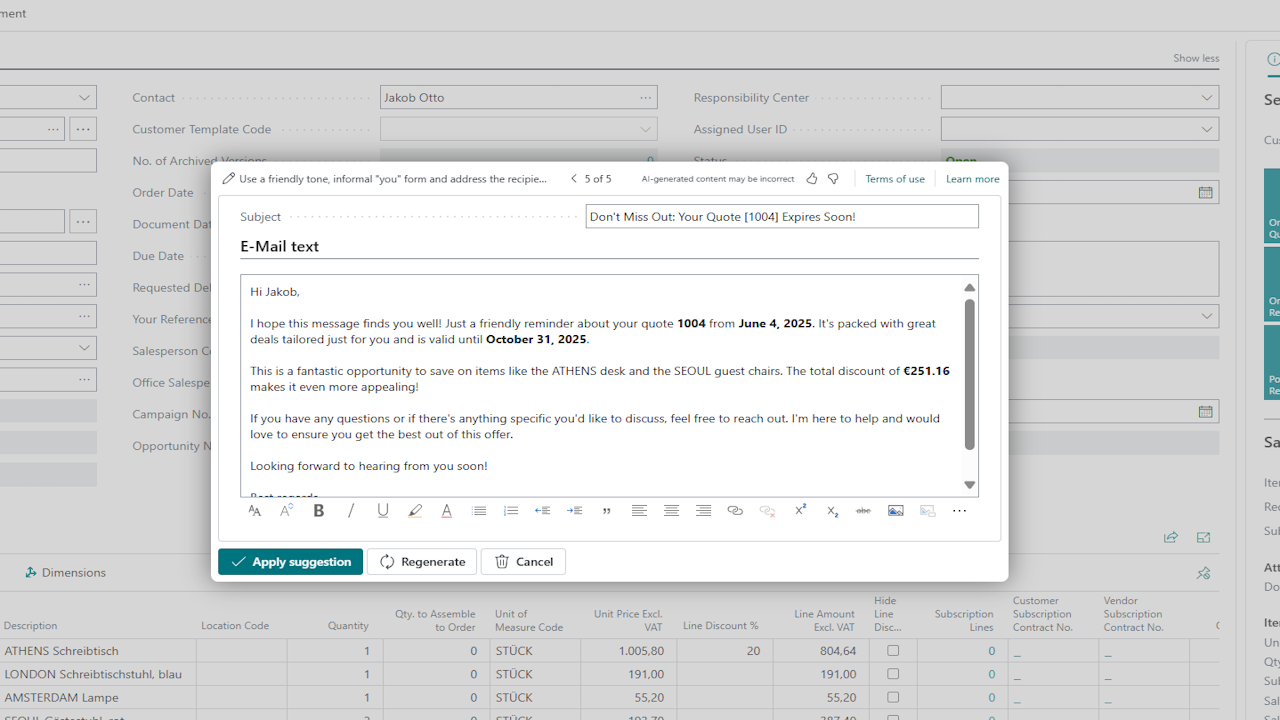The height and width of the screenshot is (720, 1280).
Task: Click the pin icon on the lines toolbar
Action: (1203, 573)
